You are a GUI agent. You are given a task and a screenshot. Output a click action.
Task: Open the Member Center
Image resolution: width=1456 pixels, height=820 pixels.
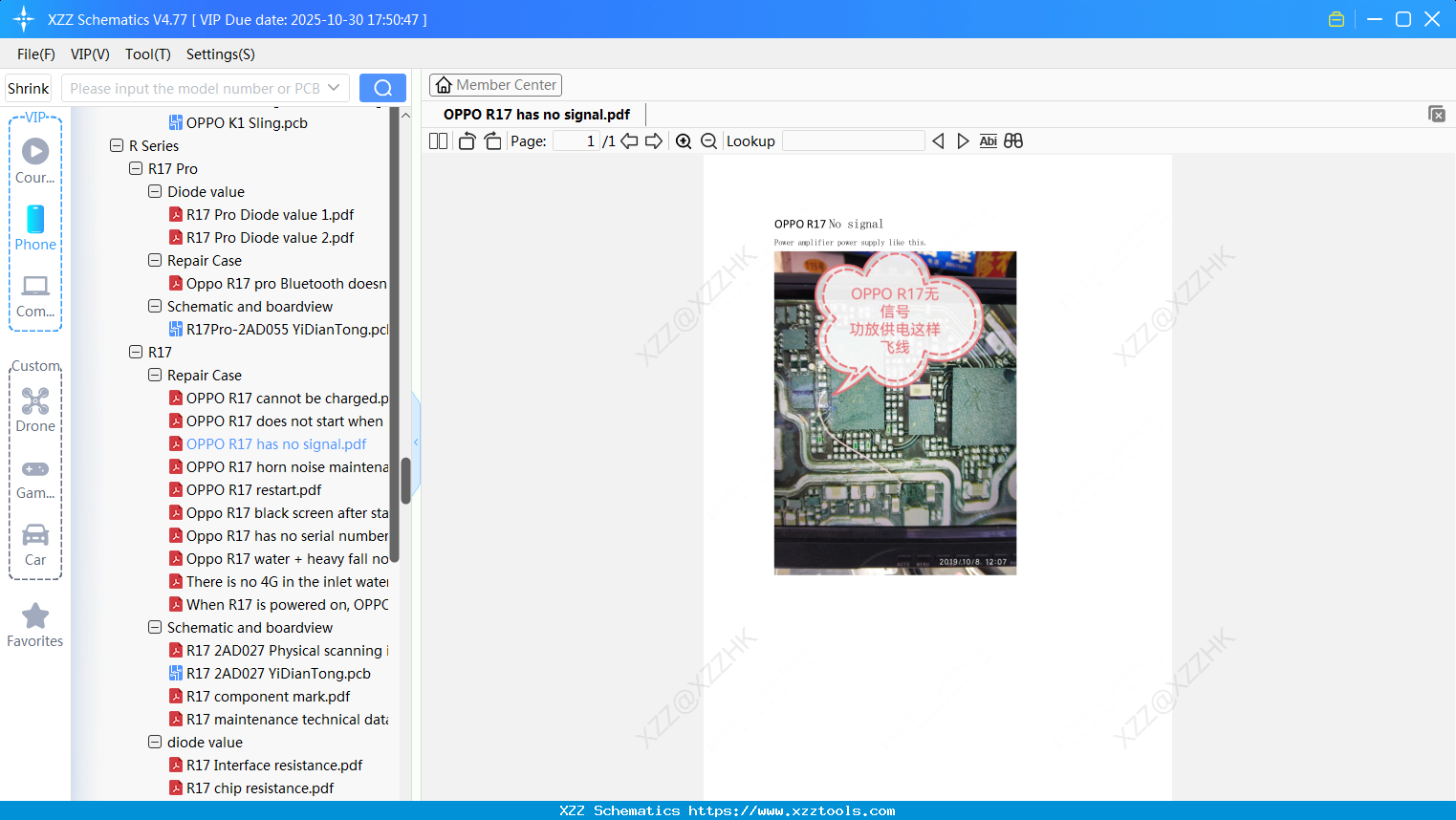[495, 84]
